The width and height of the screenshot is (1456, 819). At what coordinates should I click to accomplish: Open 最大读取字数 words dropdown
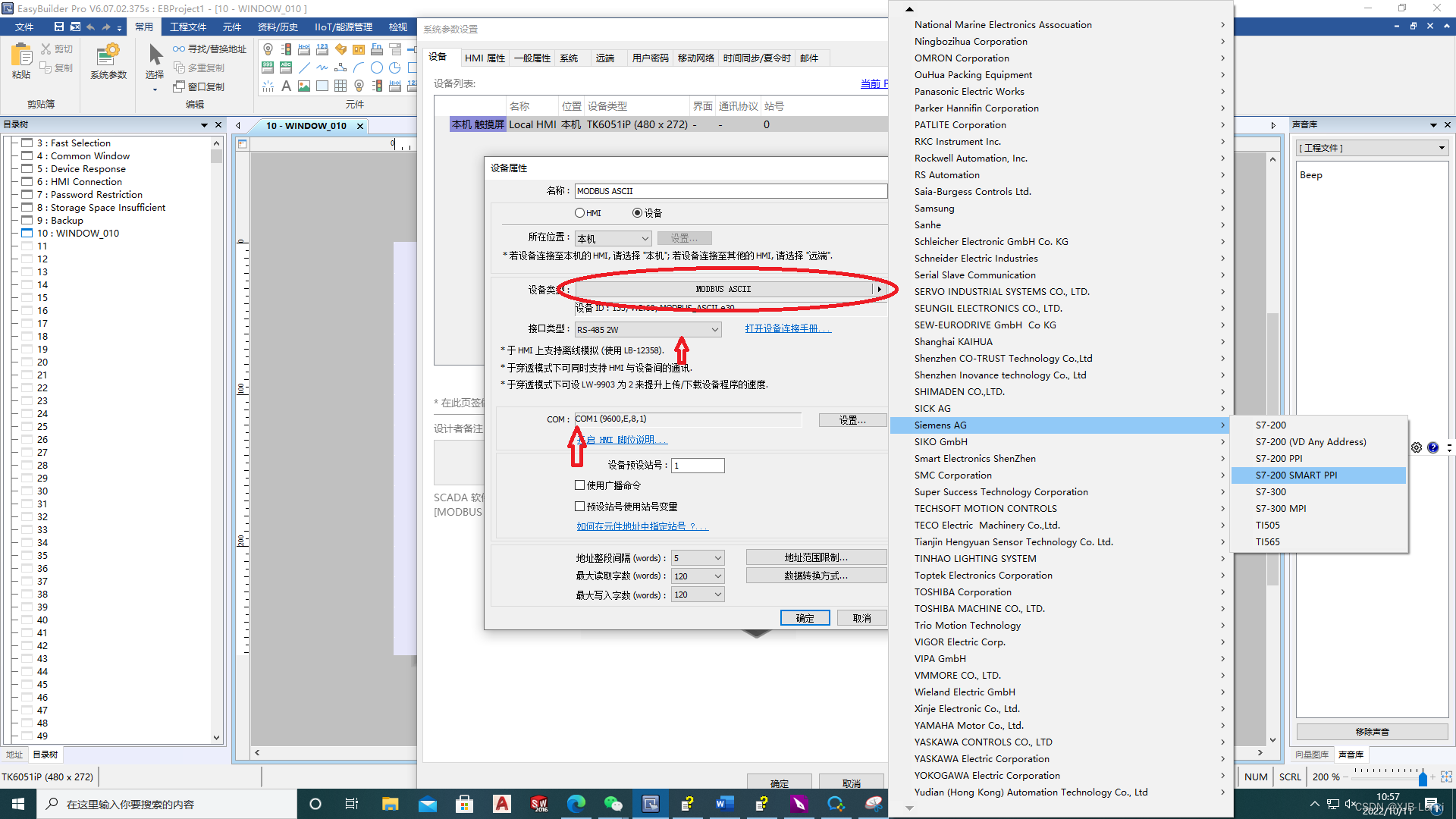click(698, 576)
